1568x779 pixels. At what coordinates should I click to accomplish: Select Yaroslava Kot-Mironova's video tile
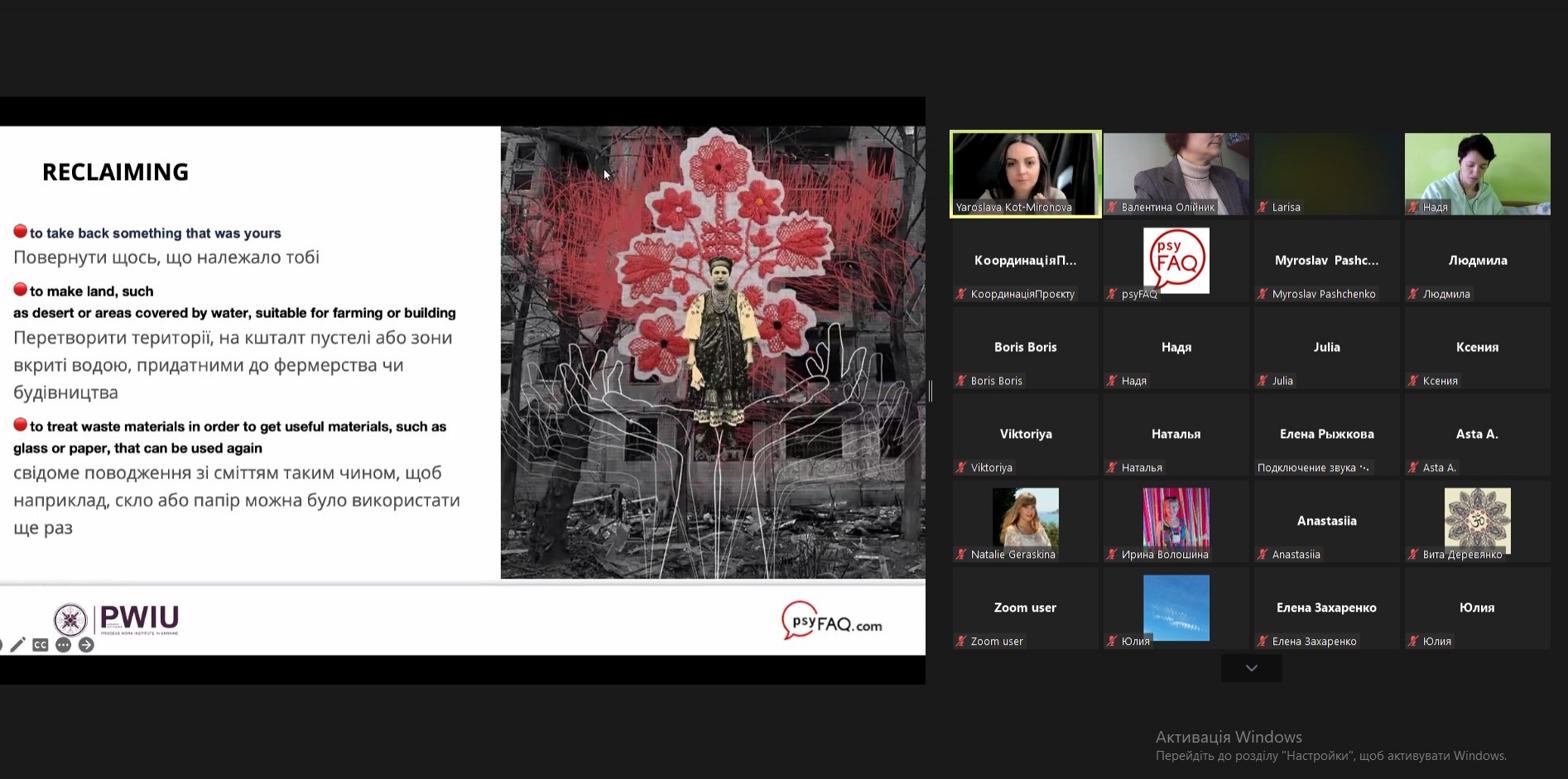pos(1025,173)
